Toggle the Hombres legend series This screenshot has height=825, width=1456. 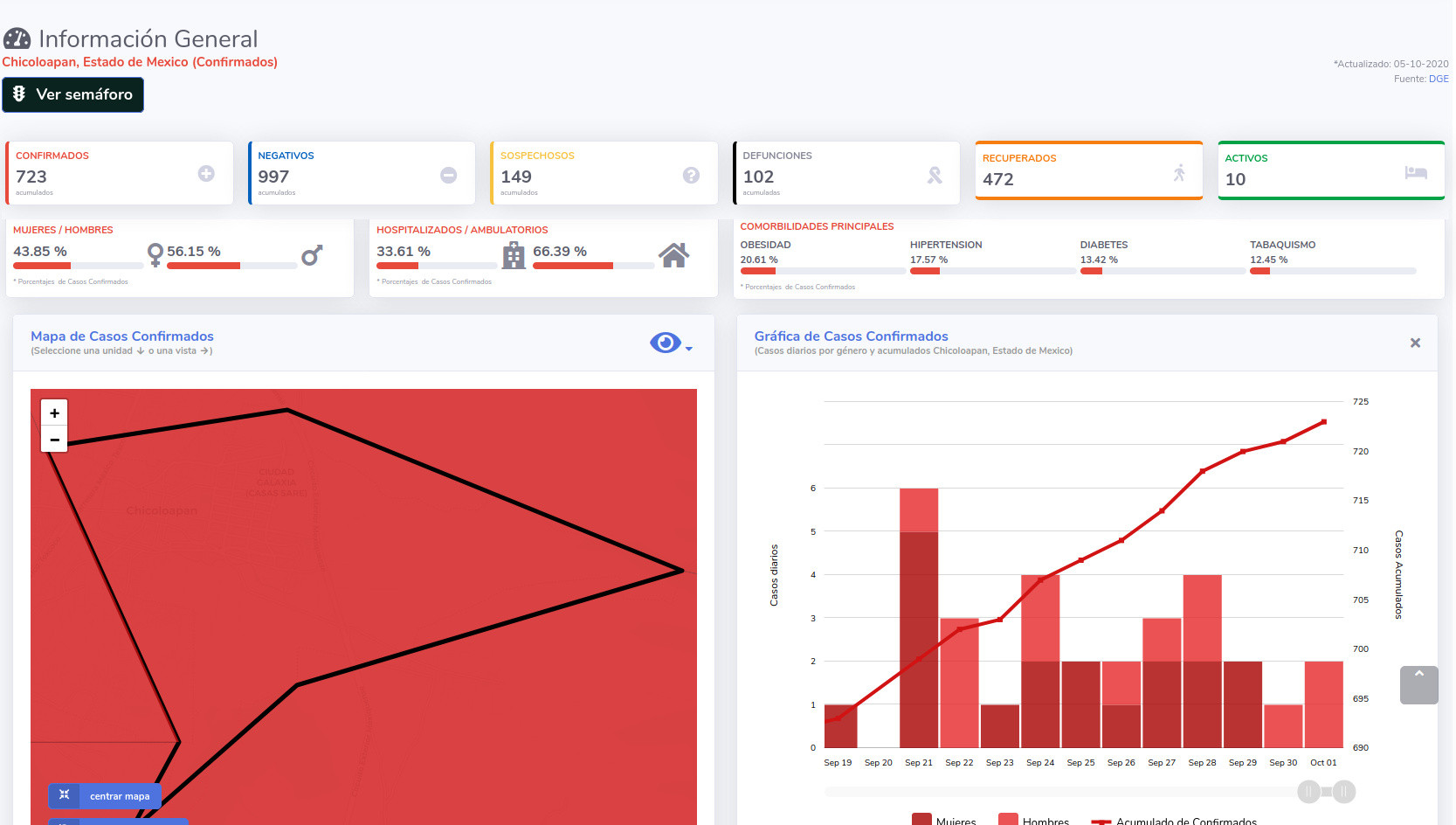coord(1033,821)
